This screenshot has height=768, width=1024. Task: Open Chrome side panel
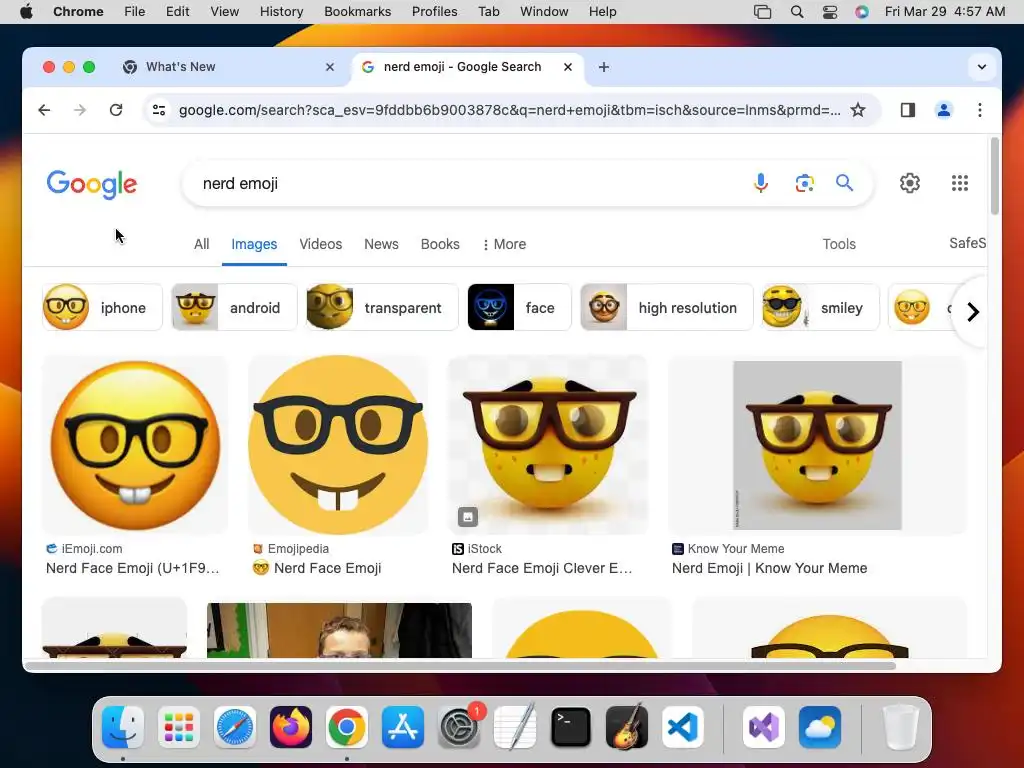click(x=908, y=110)
